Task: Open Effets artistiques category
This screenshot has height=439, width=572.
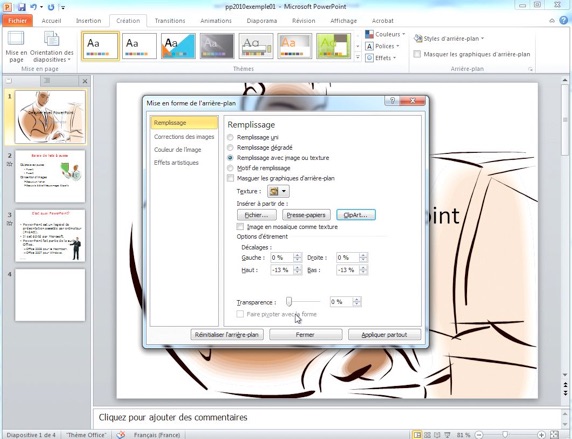Action: [x=176, y=163]
